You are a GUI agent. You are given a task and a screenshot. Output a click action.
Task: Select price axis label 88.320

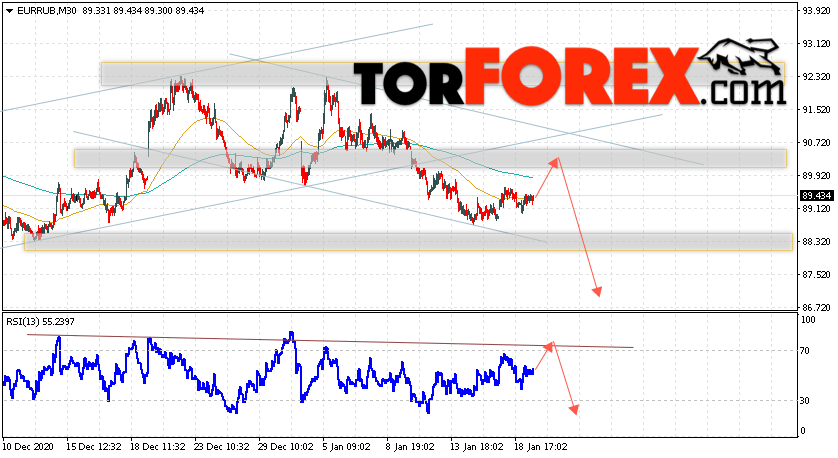(817, 242)
